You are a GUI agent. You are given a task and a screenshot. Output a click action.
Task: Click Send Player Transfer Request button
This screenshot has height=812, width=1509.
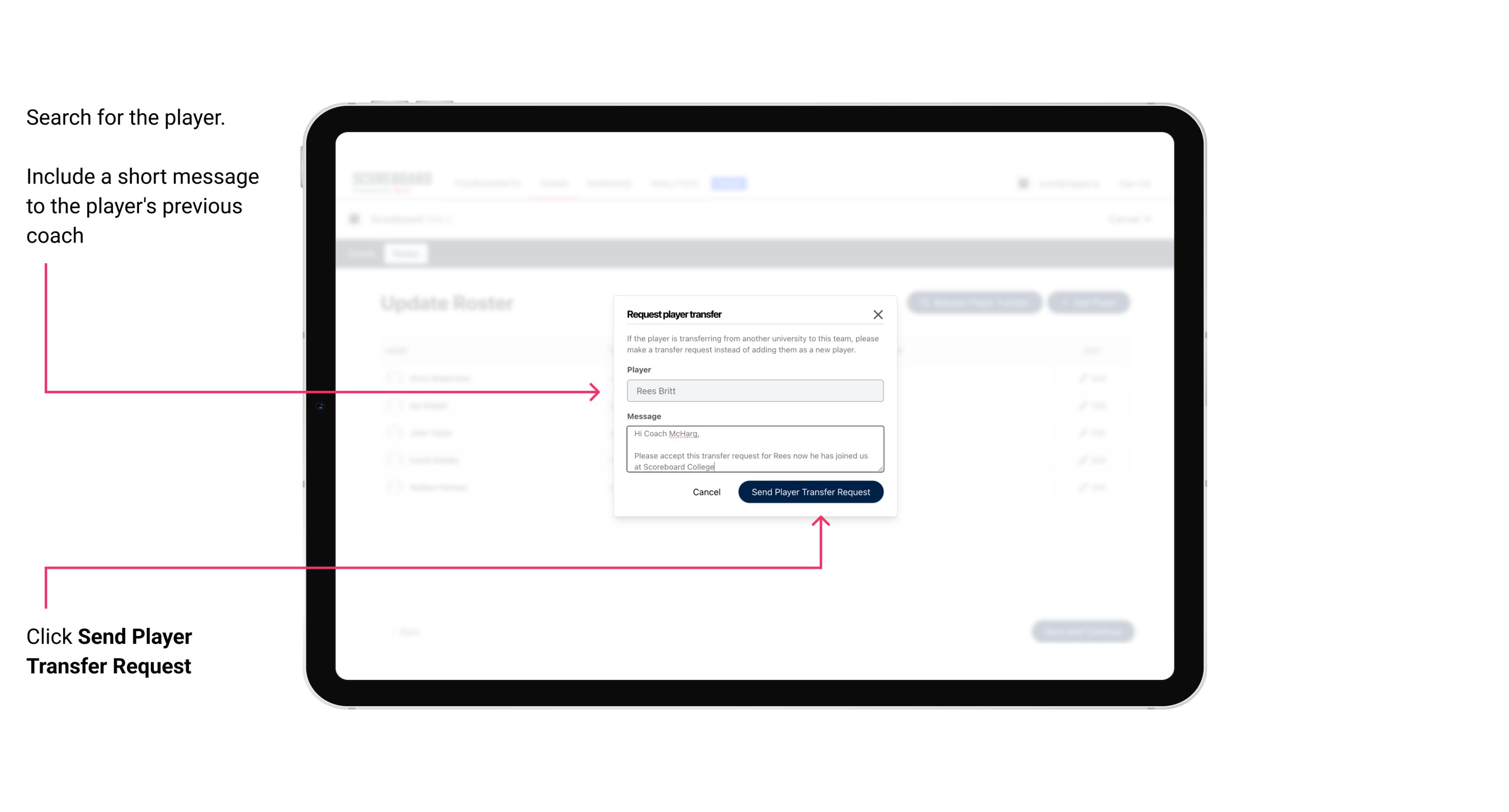pos(810,491)
